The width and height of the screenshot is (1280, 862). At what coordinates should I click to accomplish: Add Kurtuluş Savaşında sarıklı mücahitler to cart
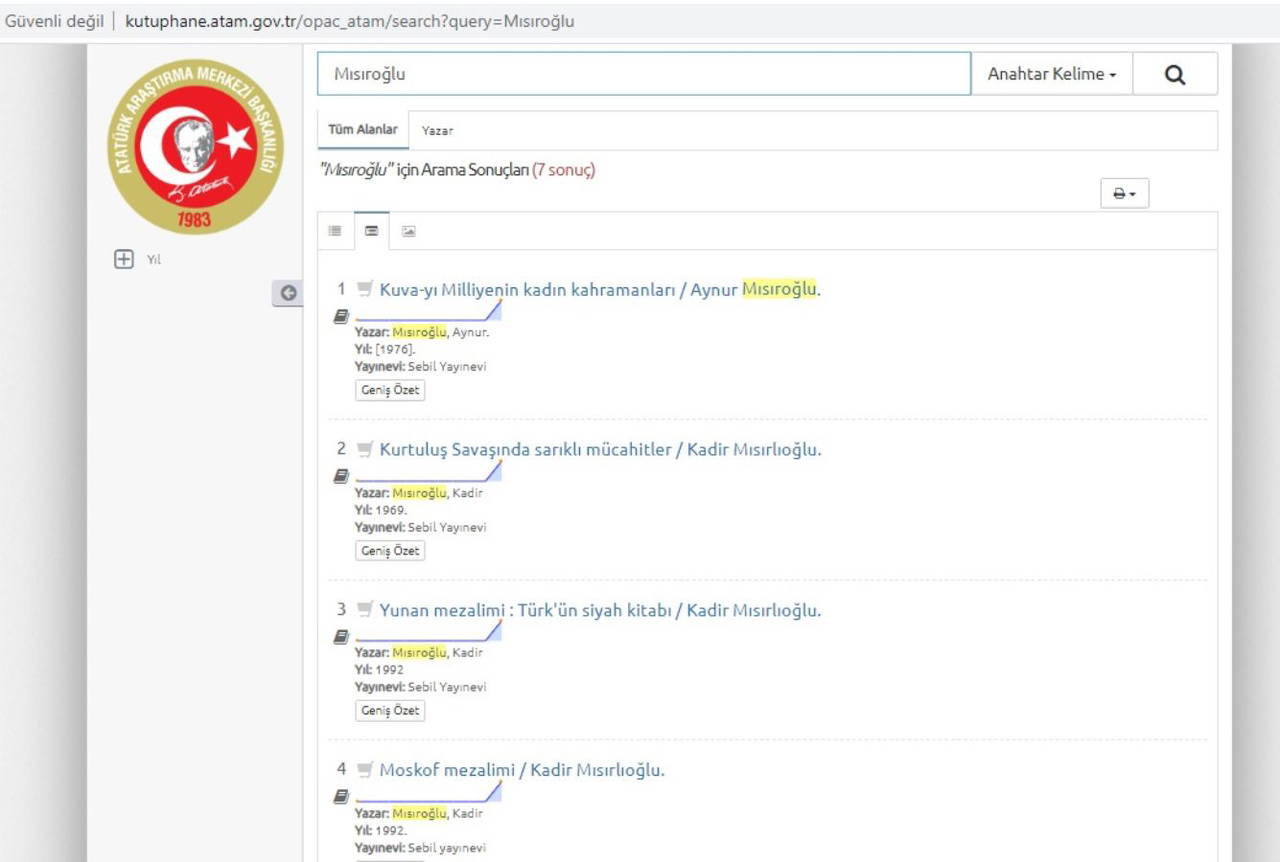click(365, 450)
